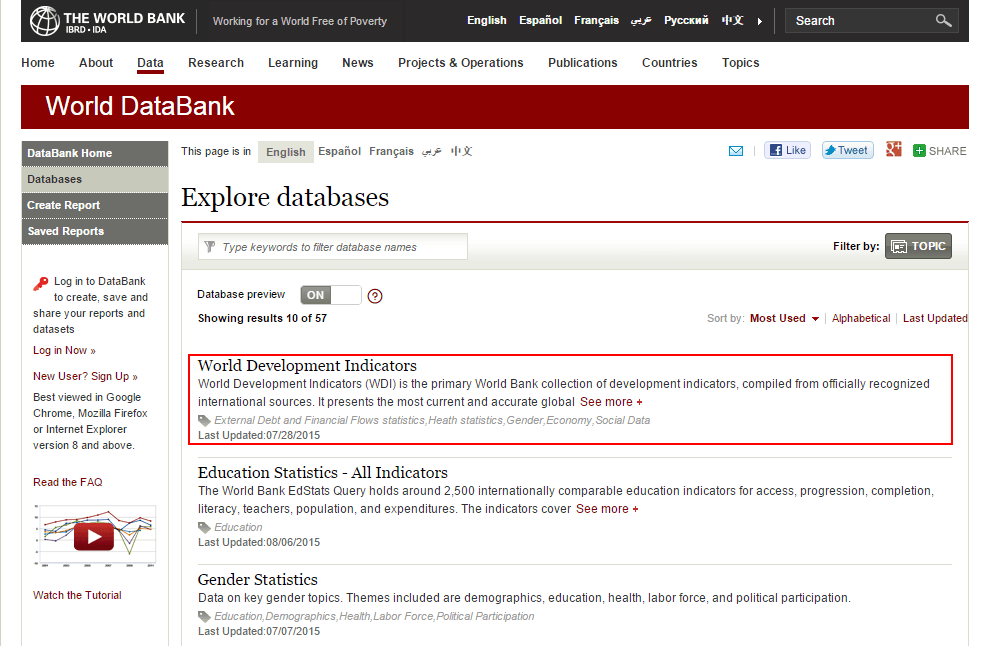
Task: Switch header language to Chinese 中文
Action: (x=732, y=21)
